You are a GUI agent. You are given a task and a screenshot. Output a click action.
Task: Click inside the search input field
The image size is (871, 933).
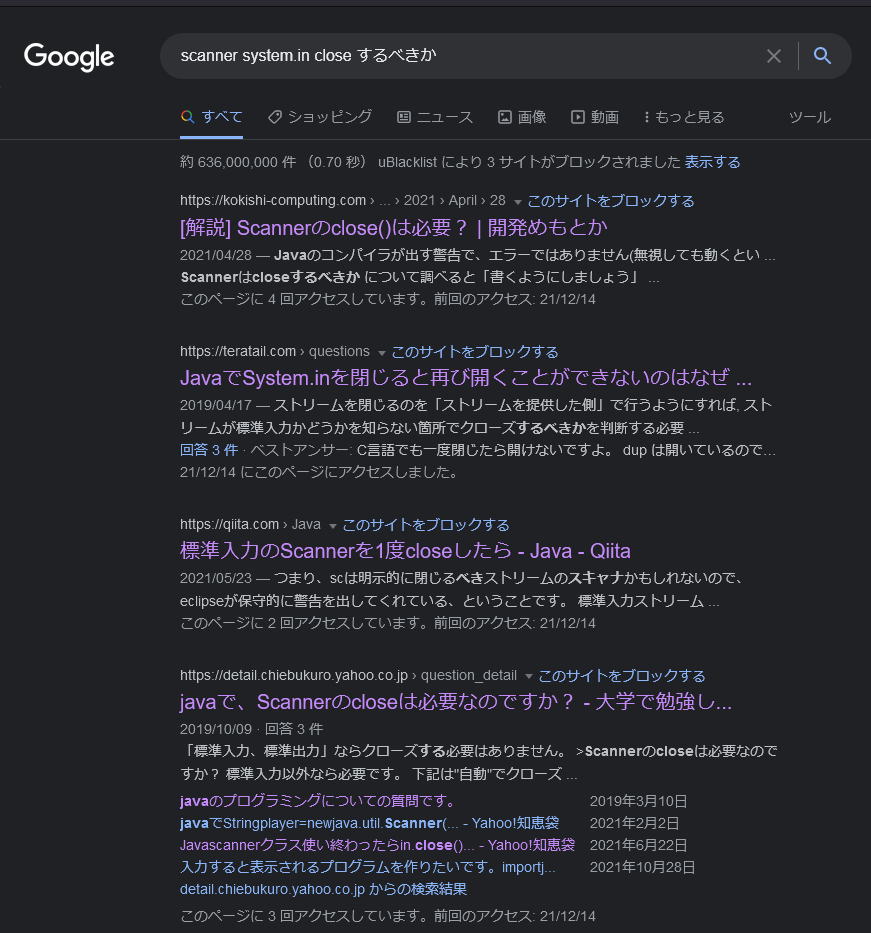(450, 56)
